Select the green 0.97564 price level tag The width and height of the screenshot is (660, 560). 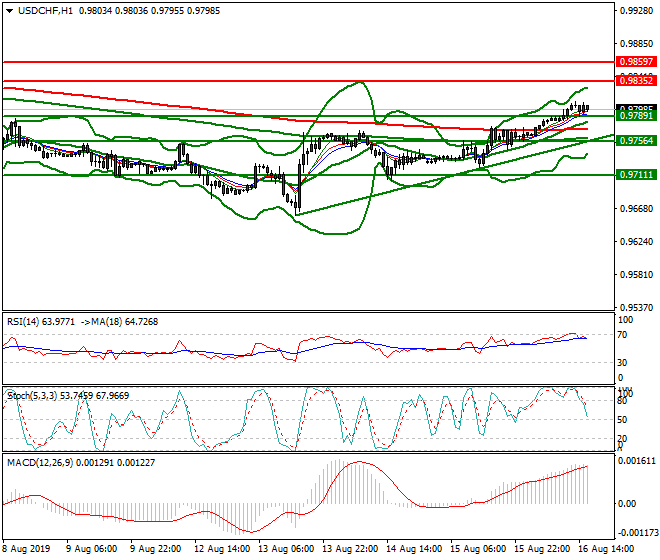tap(636, 141)
